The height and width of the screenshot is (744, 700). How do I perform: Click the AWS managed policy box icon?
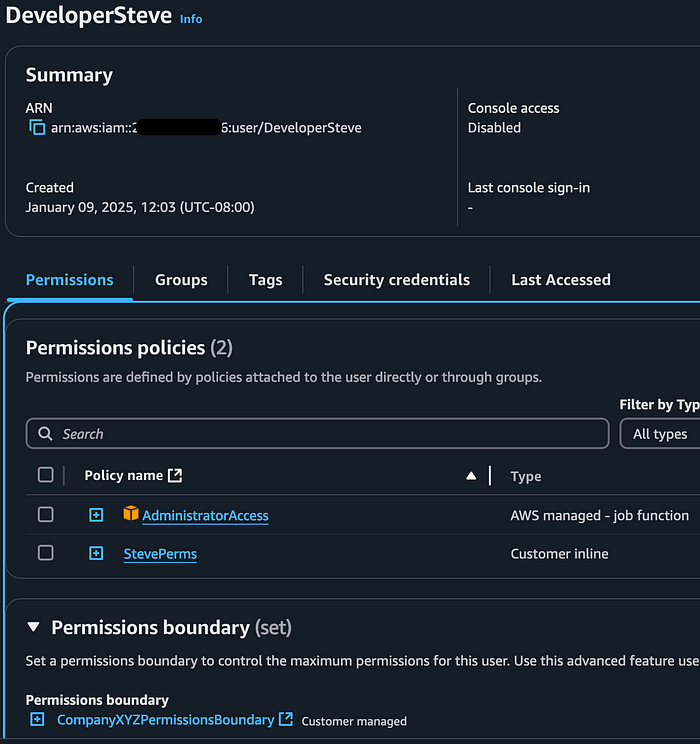tap(130, 514)
